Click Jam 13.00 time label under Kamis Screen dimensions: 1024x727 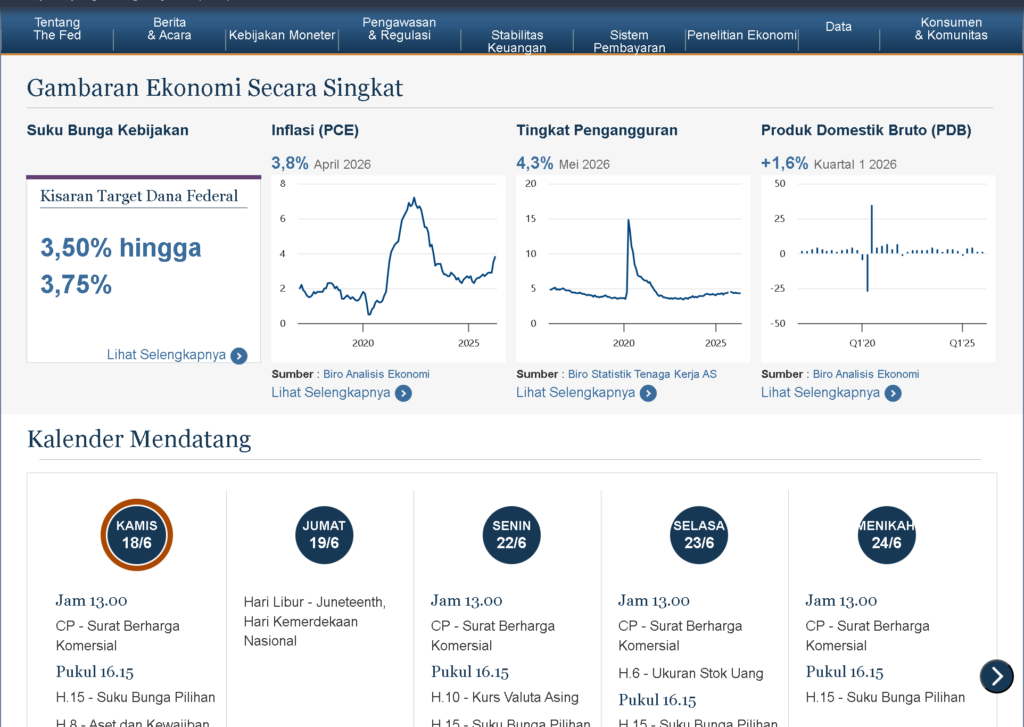(x=91, y=600)
